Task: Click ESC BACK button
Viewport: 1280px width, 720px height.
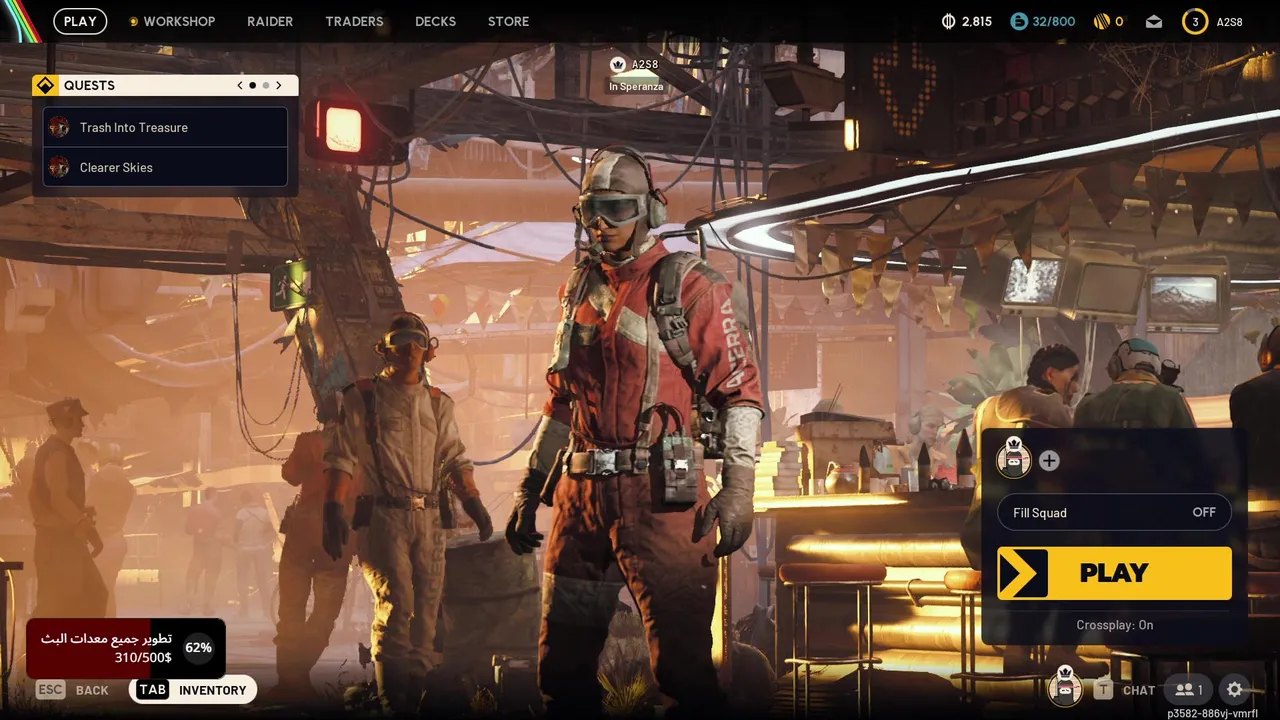Action: (72, 690)
